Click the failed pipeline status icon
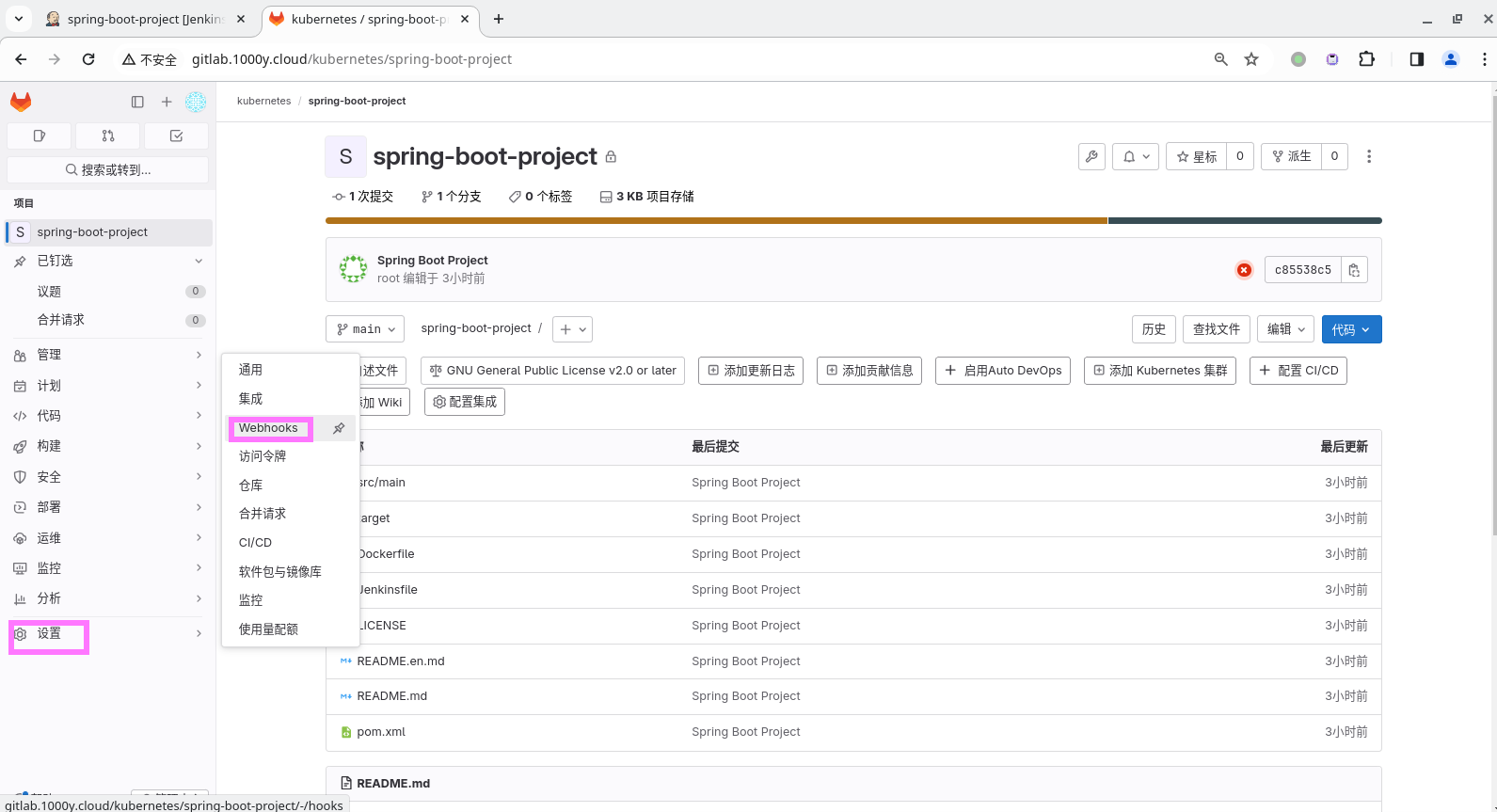The height and width of the screenshot is (812, 1497). pos(1244,270)
